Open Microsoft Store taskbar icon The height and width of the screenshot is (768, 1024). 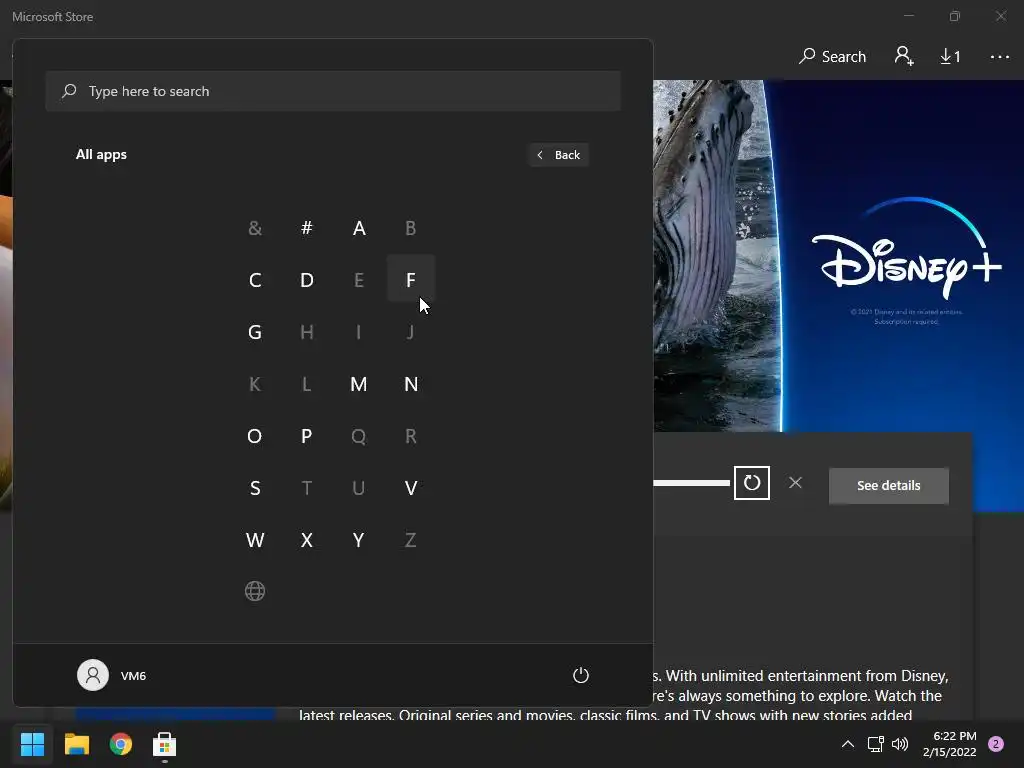coord(165,744)
